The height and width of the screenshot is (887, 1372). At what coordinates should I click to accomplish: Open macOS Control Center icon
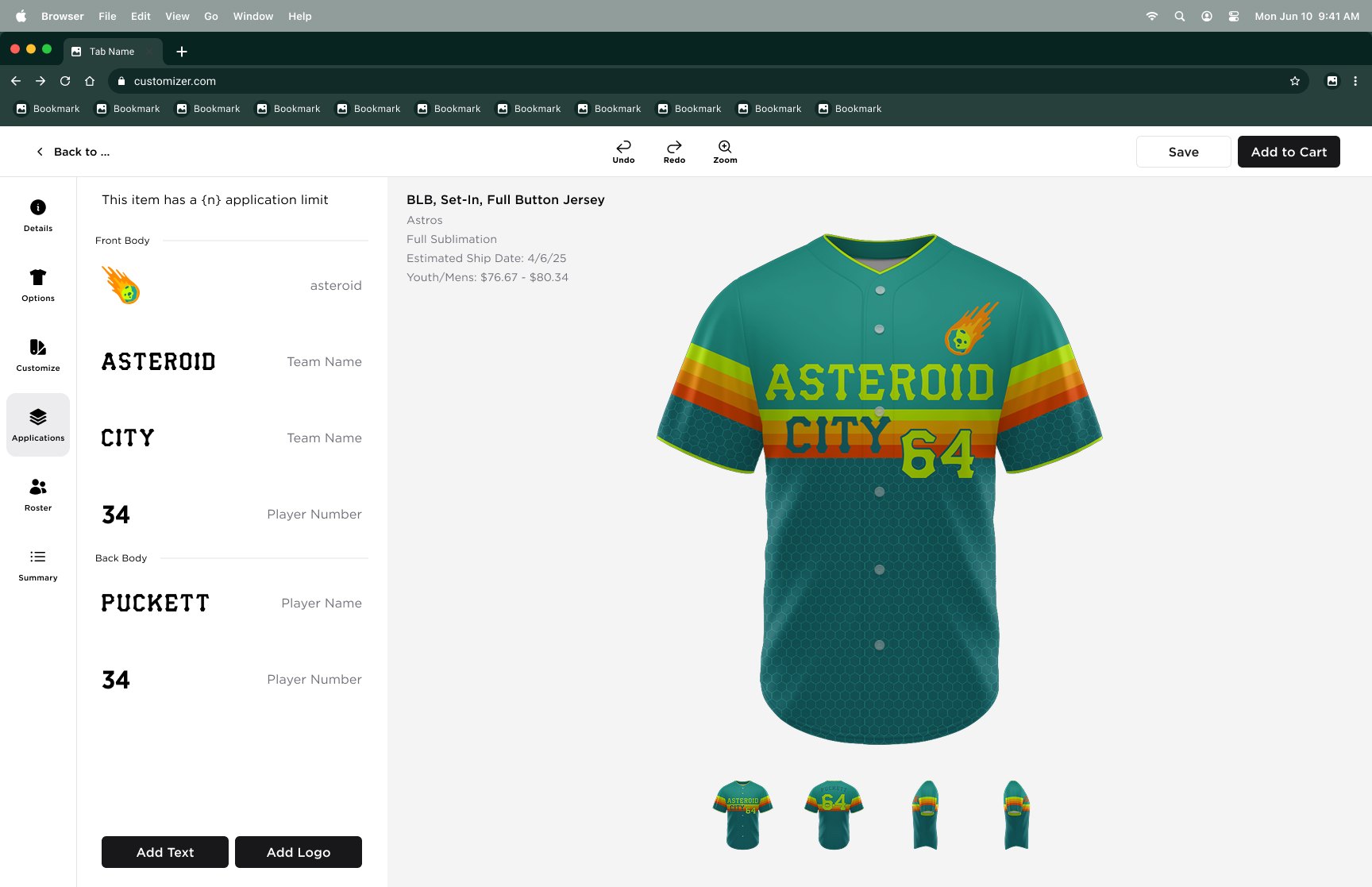[1234, 16]
